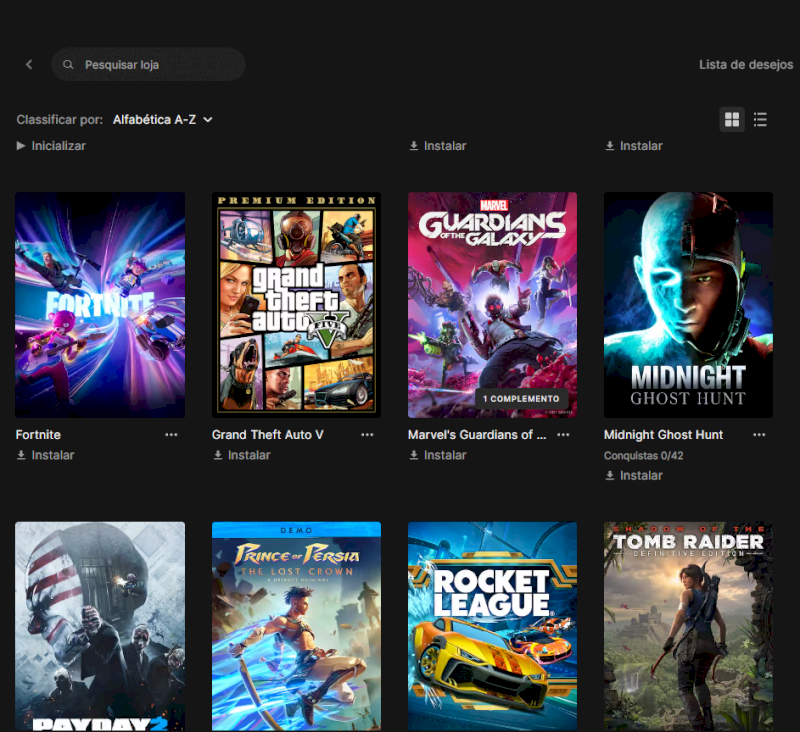Open the Rocket League cover thumbnail

492,626
